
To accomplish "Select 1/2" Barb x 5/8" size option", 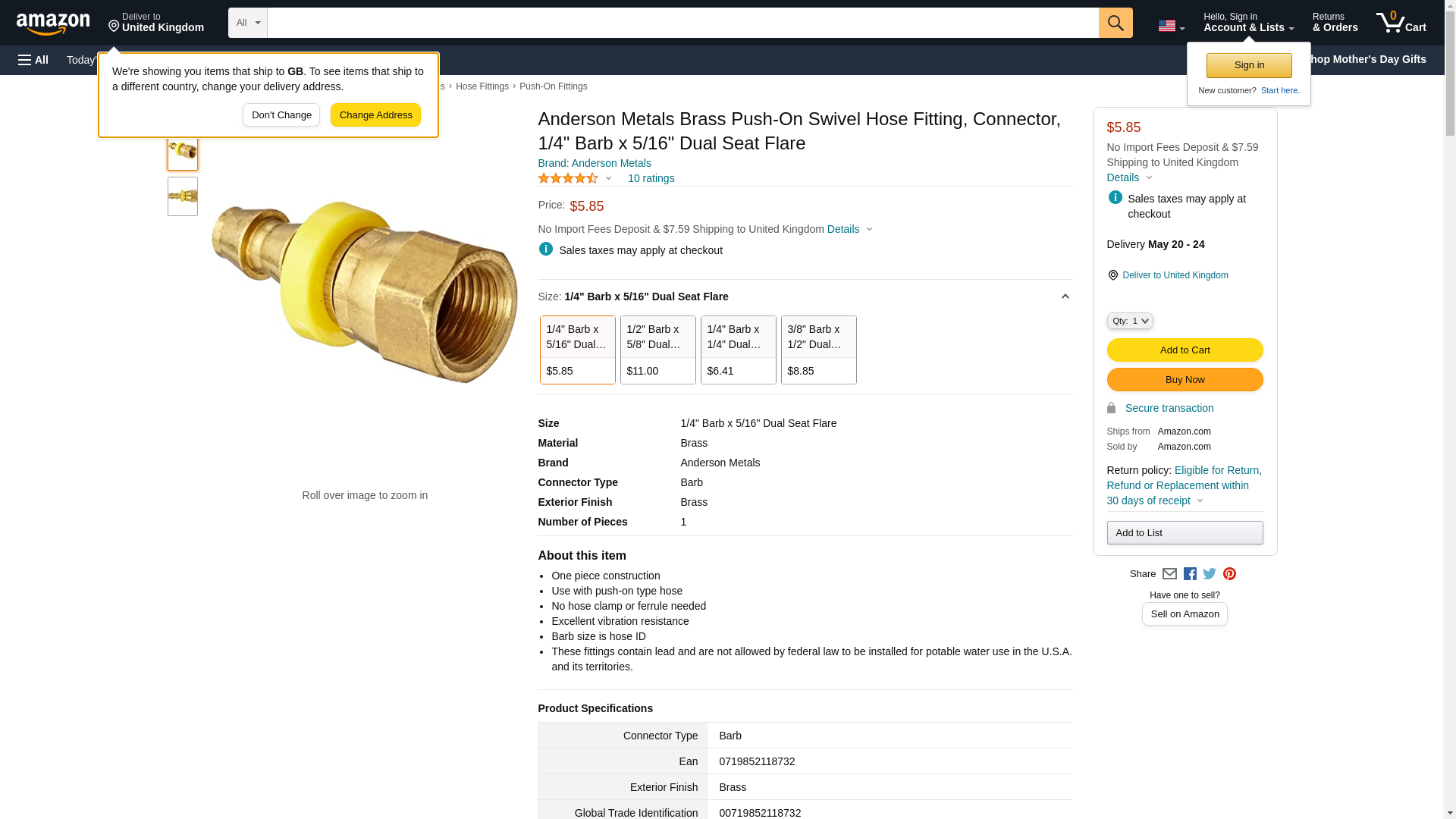I will tap(657, 350).
